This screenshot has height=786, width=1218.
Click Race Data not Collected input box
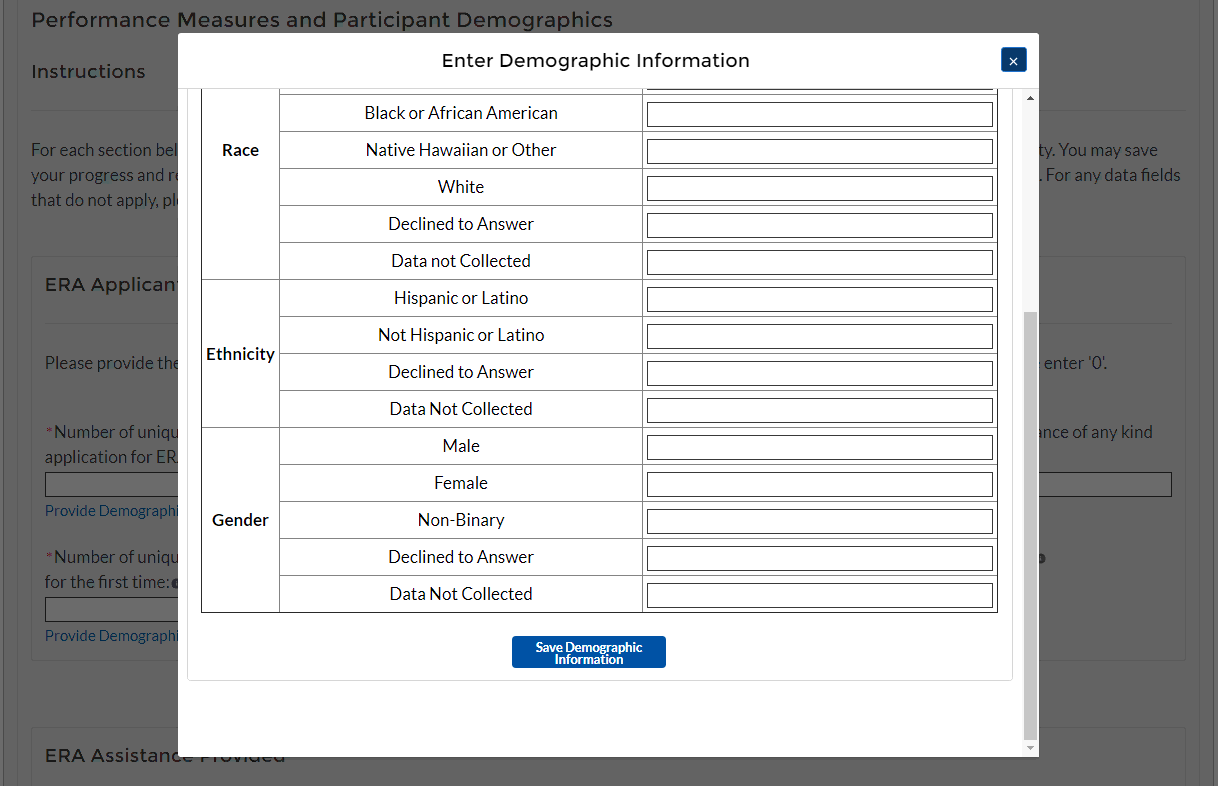click(x=819, y=262)
